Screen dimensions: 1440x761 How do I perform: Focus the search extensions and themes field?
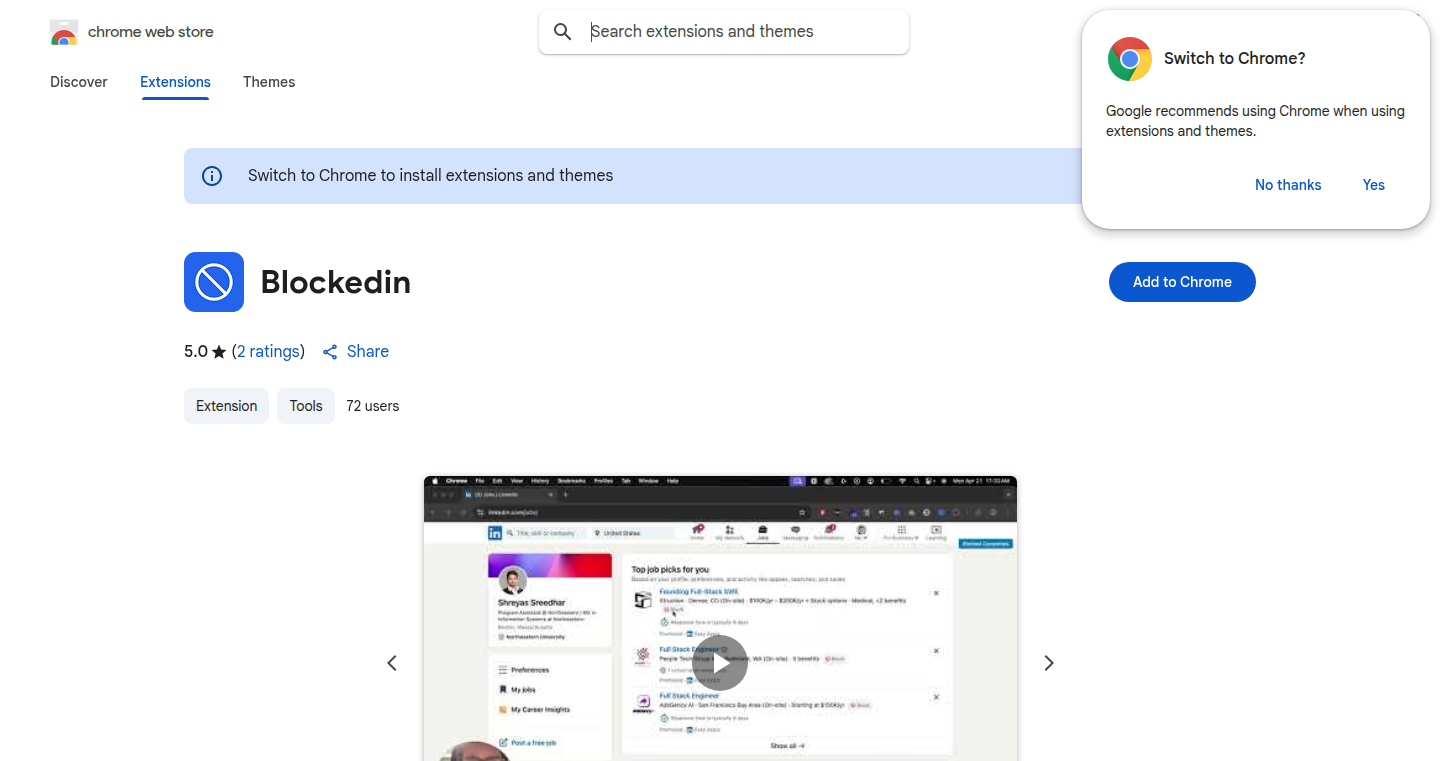724,32
